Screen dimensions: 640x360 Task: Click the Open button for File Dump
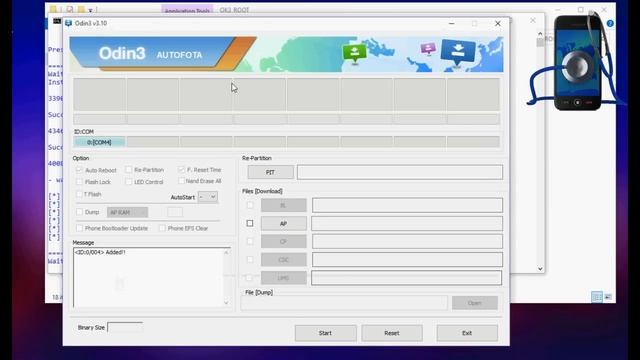[x=474, y=303]
